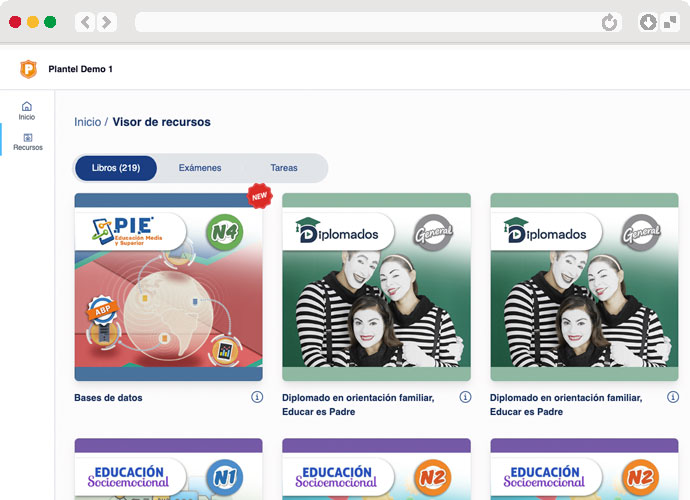The width and height of the screenshot is (690, 500).
Task: Open middle Diplomado en orientación familiar title
Action: (358, 405)
